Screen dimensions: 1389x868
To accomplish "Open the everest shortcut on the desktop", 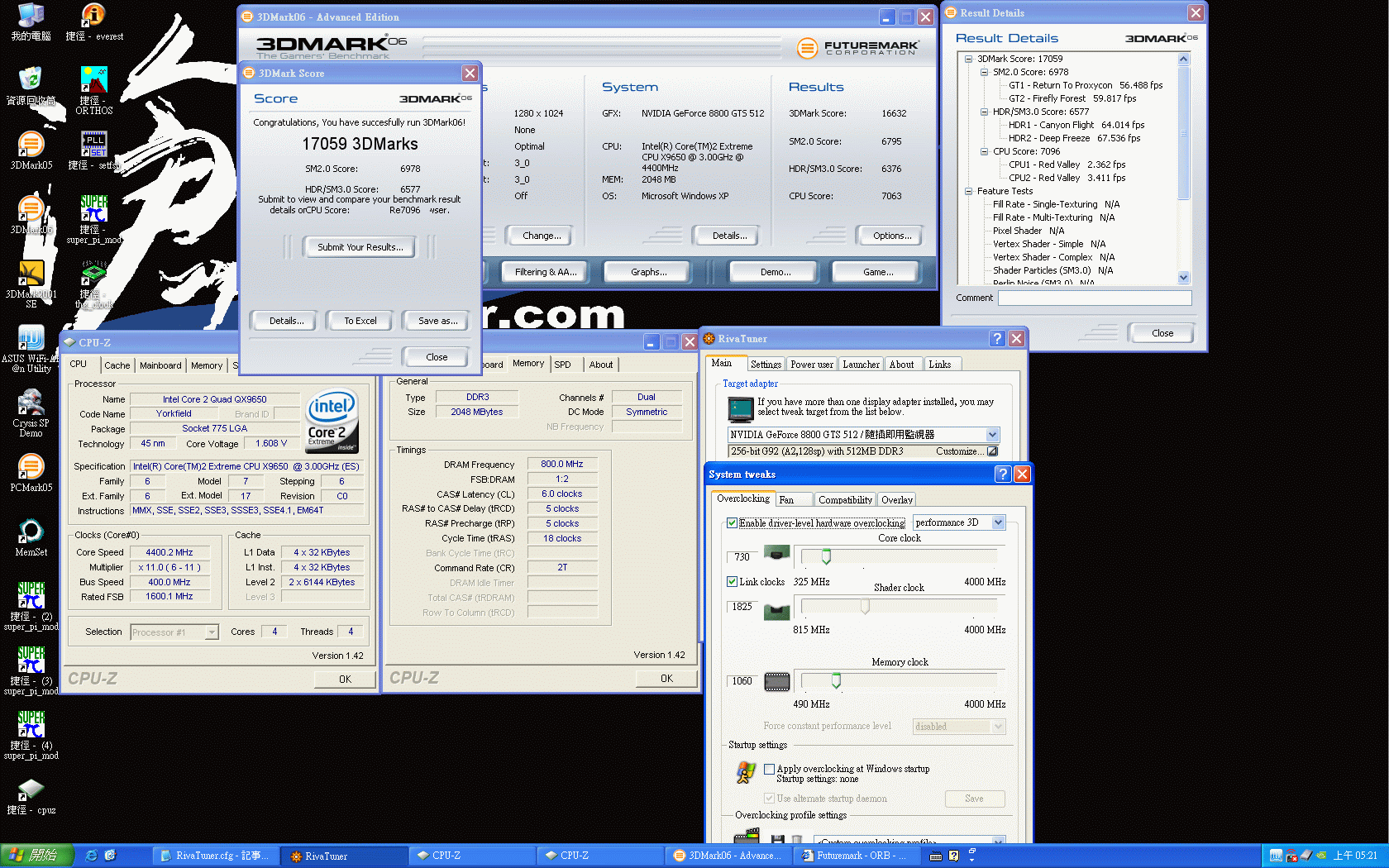I will 94,21.
